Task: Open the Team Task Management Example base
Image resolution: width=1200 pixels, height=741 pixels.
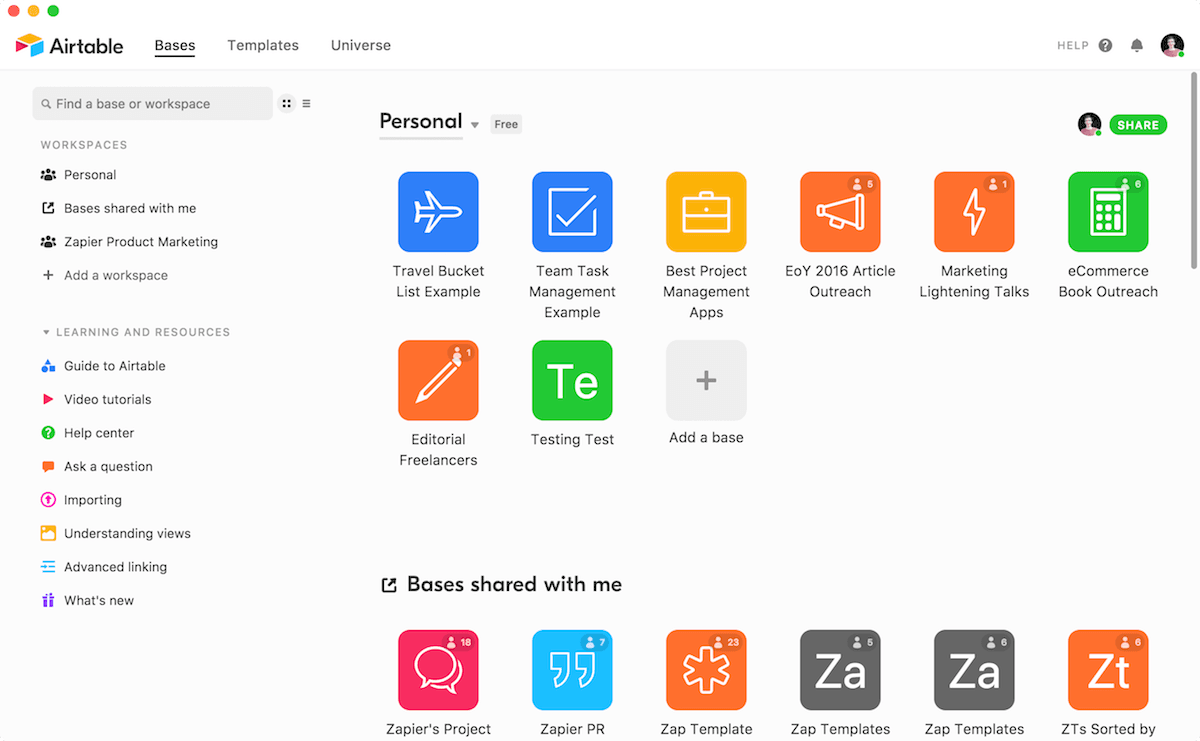Action: point(572,211)
